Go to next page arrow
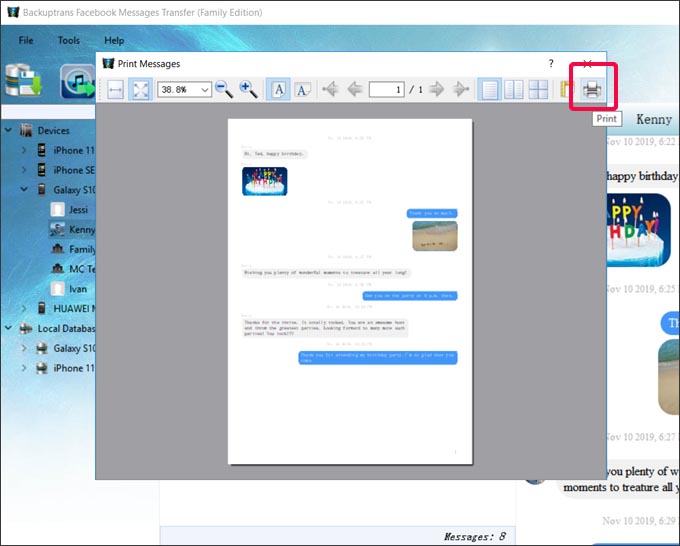 pyautogui.click(x=436, y=89)
